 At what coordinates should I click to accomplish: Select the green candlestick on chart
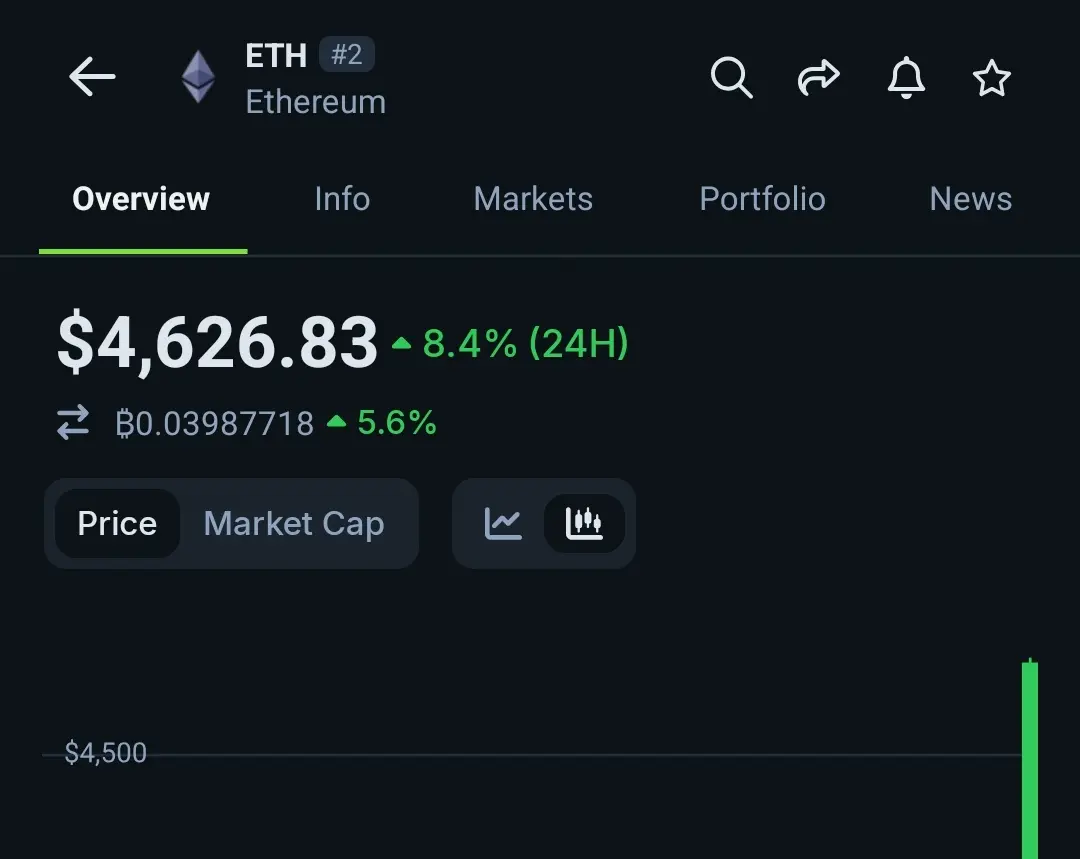(x=1030, y=758)
